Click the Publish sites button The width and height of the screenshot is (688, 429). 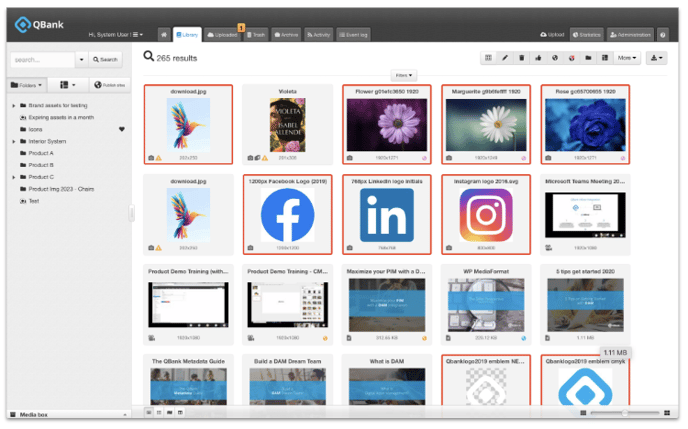[x=110, y=85]
